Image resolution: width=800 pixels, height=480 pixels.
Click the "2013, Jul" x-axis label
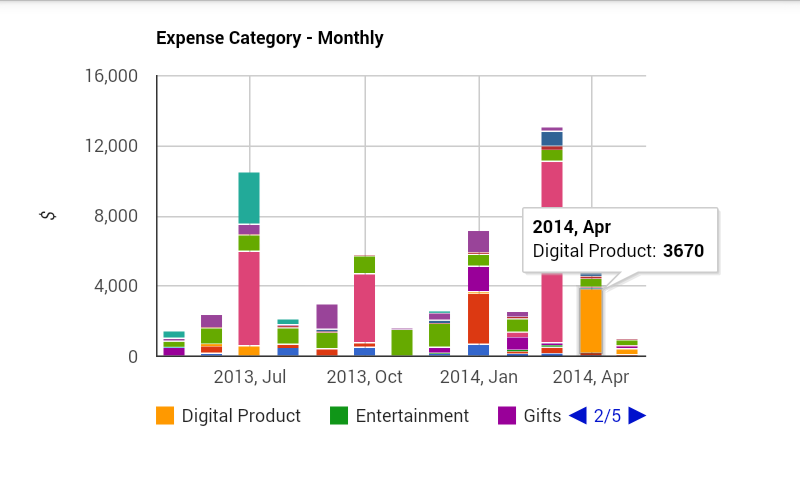[250, 377]
